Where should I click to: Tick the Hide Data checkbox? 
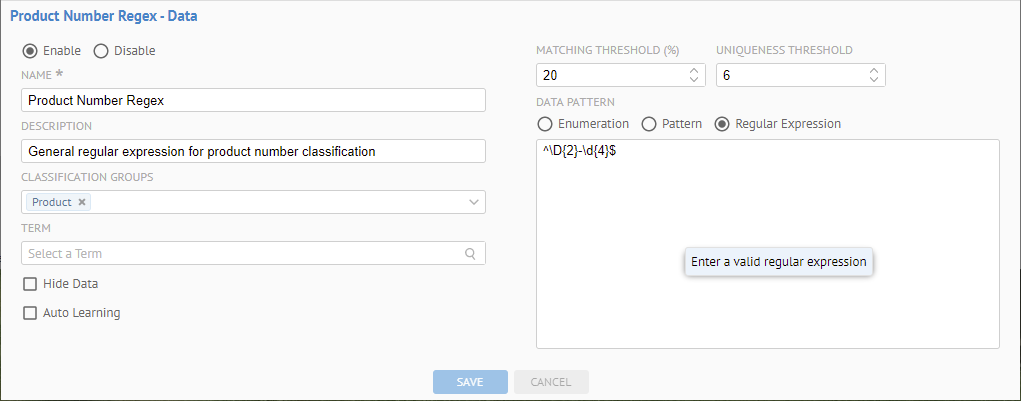click(x=30, y=284)
